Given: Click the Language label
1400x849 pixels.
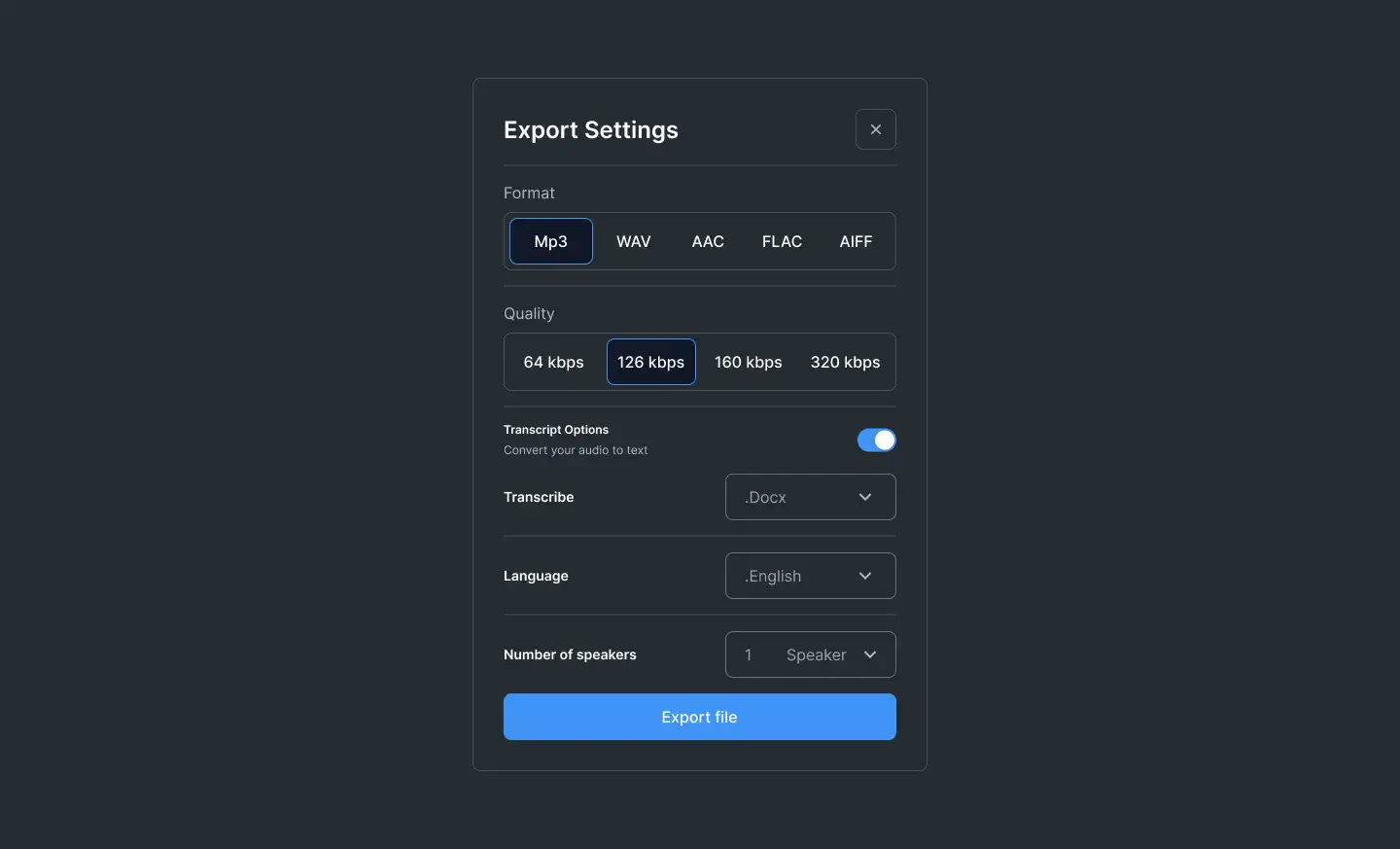Looking at the screenshot, I should (x=536, y=576).
